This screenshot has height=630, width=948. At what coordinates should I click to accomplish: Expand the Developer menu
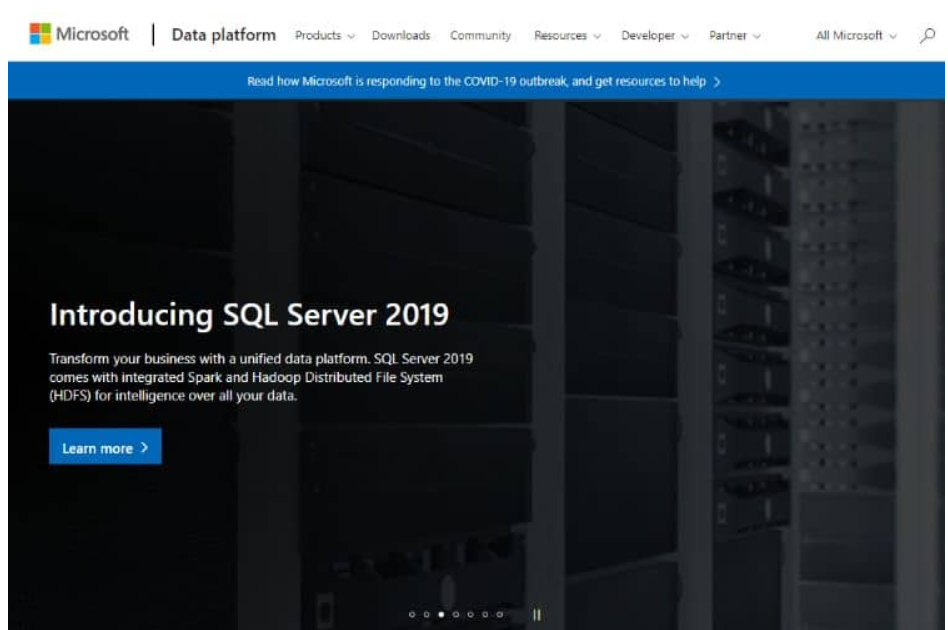655,36
